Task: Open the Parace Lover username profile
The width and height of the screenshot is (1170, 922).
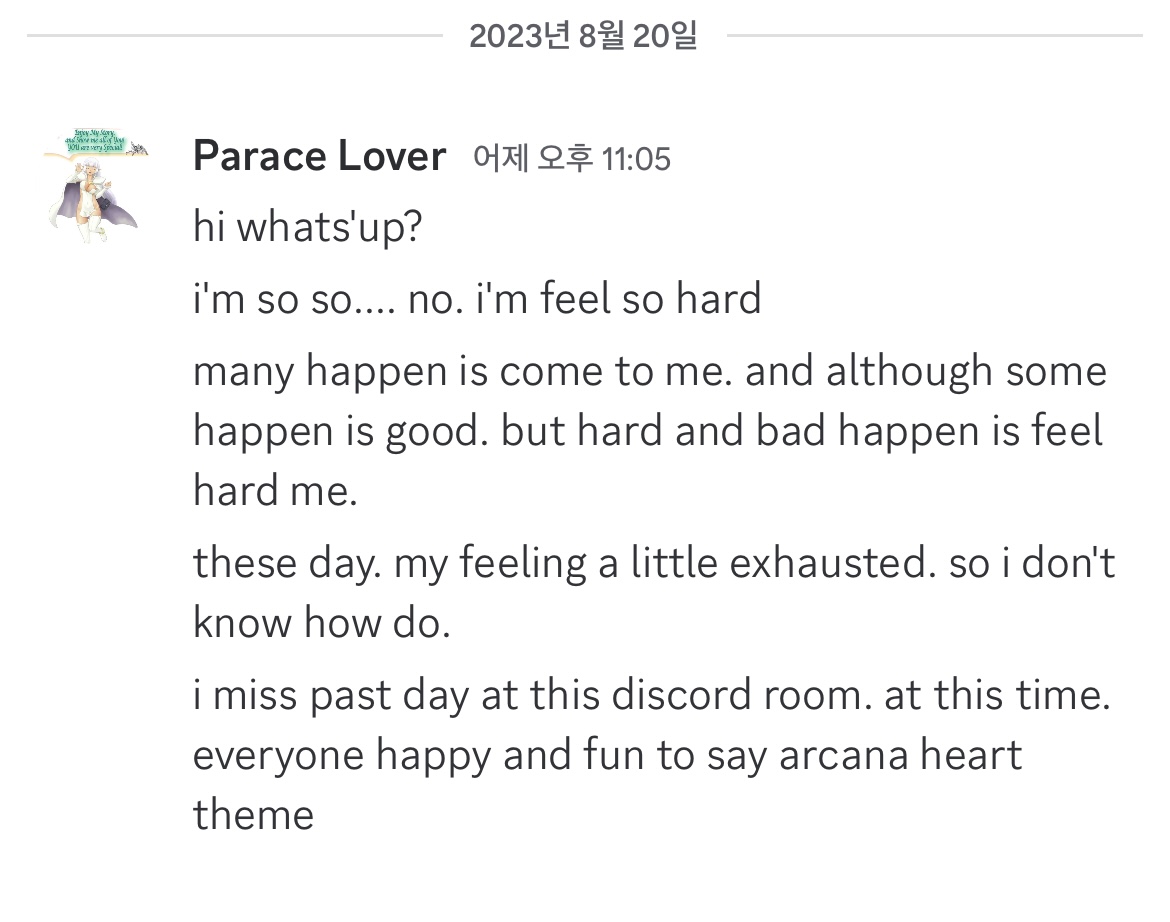Action: coord(319,157)
